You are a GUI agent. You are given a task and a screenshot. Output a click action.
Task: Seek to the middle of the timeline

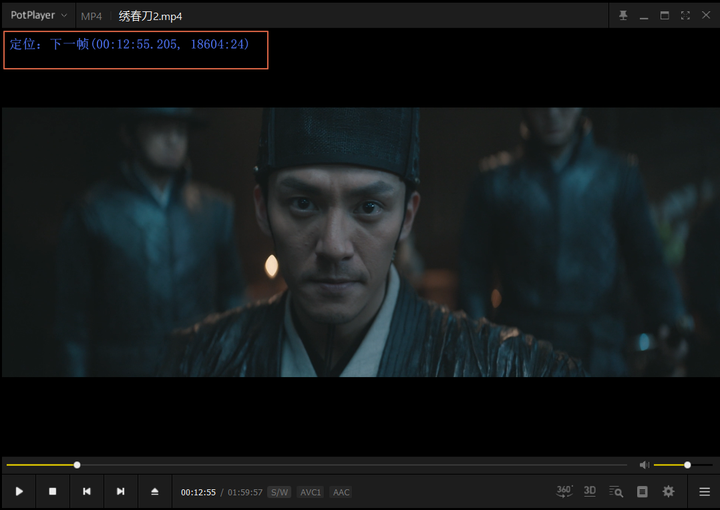coord(317,465)
